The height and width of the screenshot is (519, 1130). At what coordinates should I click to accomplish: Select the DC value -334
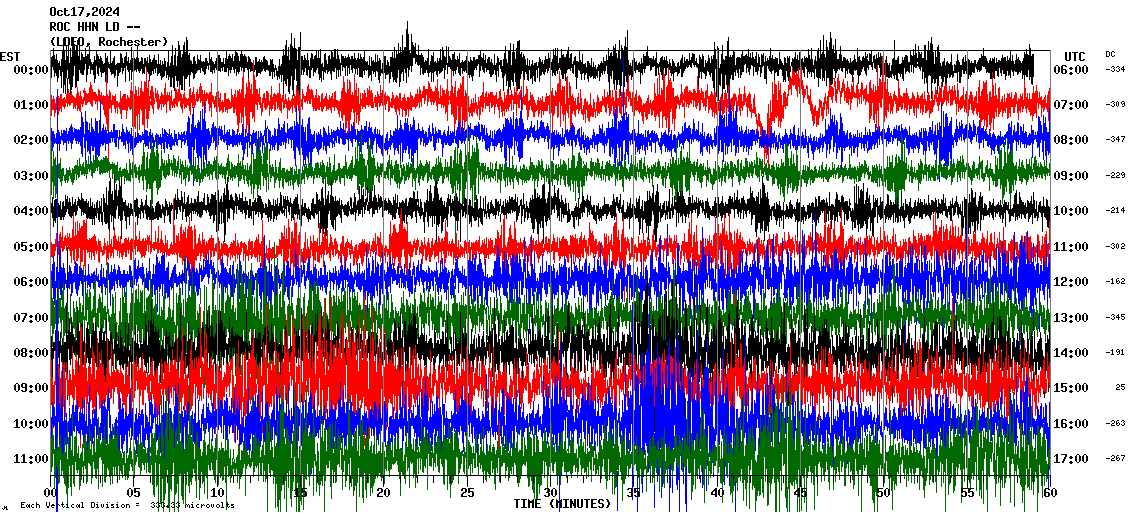[1115, 70]
